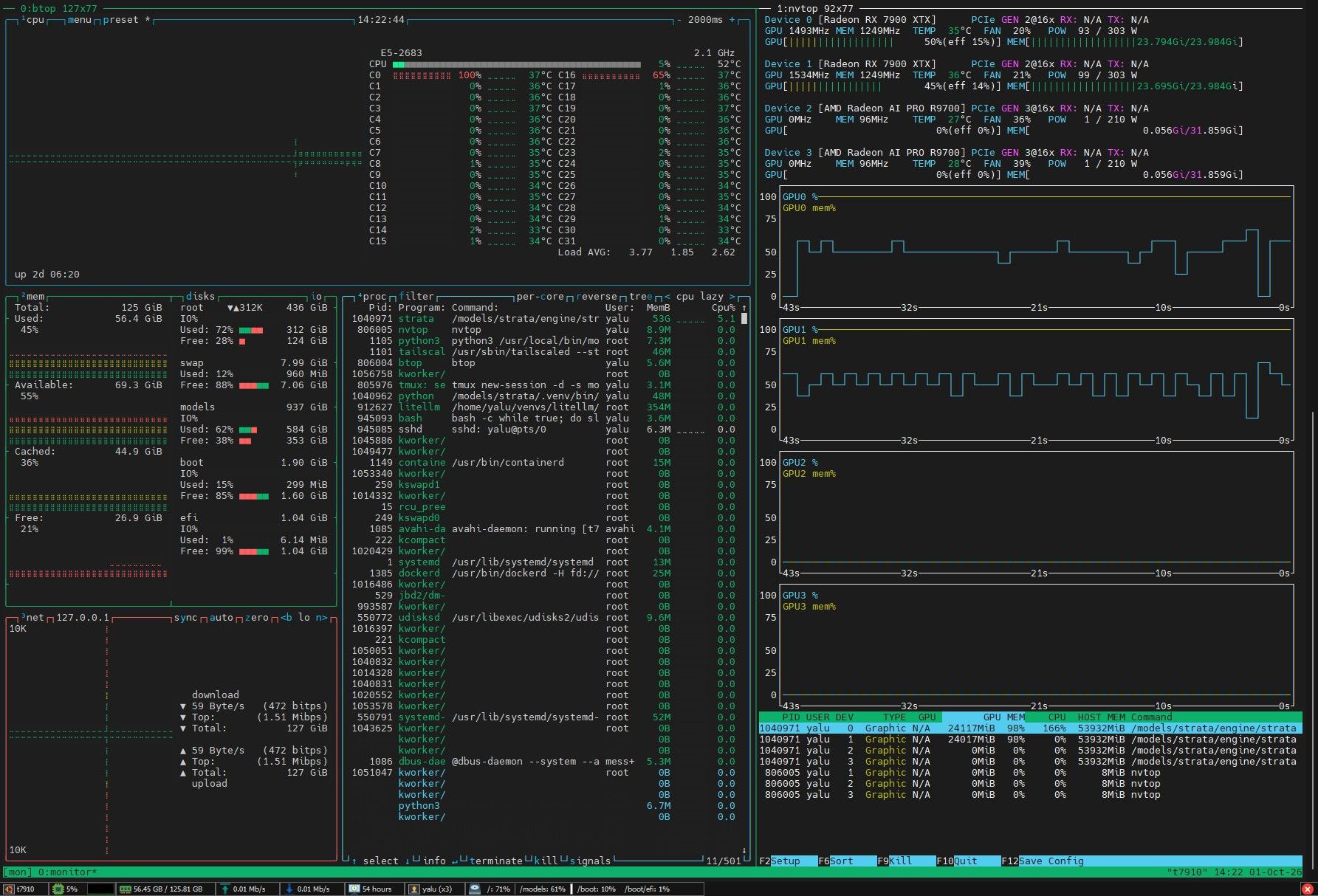The height and width of the screenshot is (896, 1318).
Task: Select the strata process row PID 1040971 in btop
Action: click(x=543, y=318)
